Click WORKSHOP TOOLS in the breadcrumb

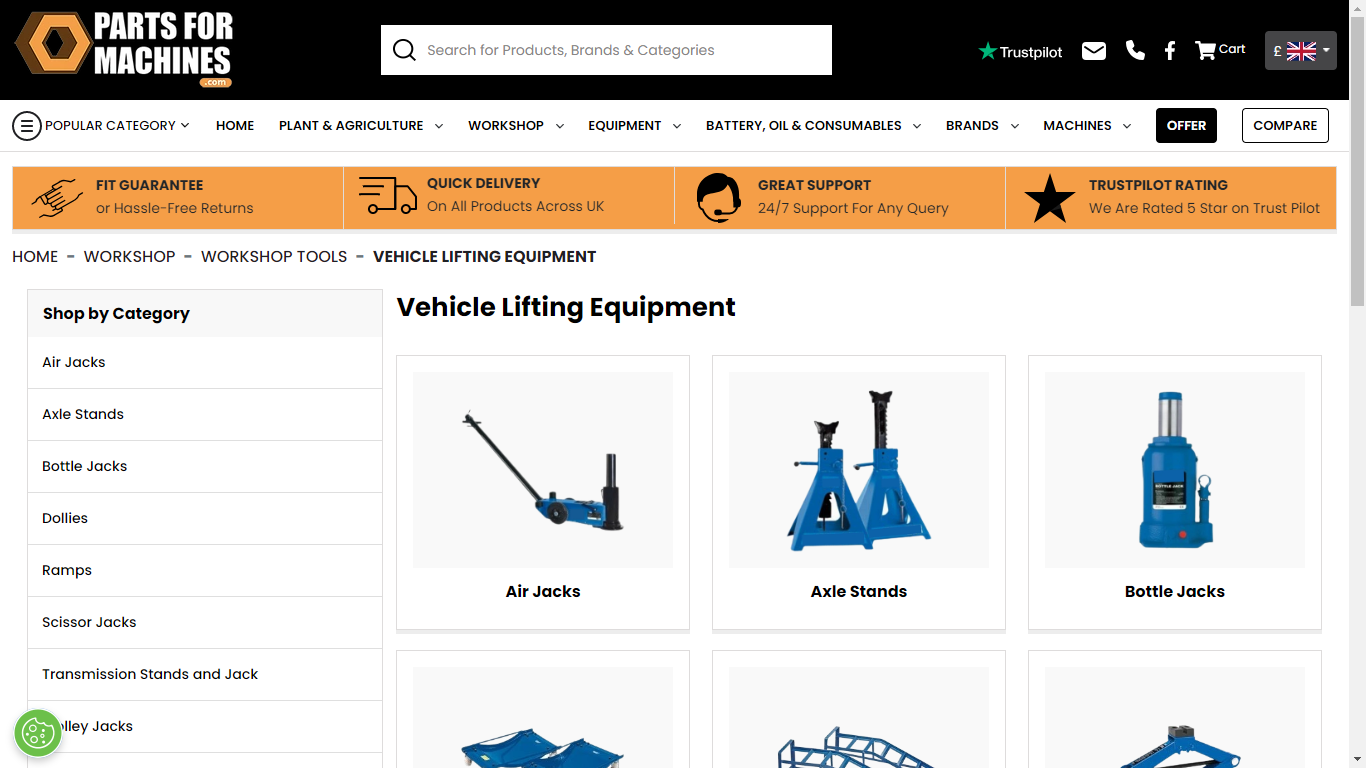pyautogui.click(x=274, y=257)
